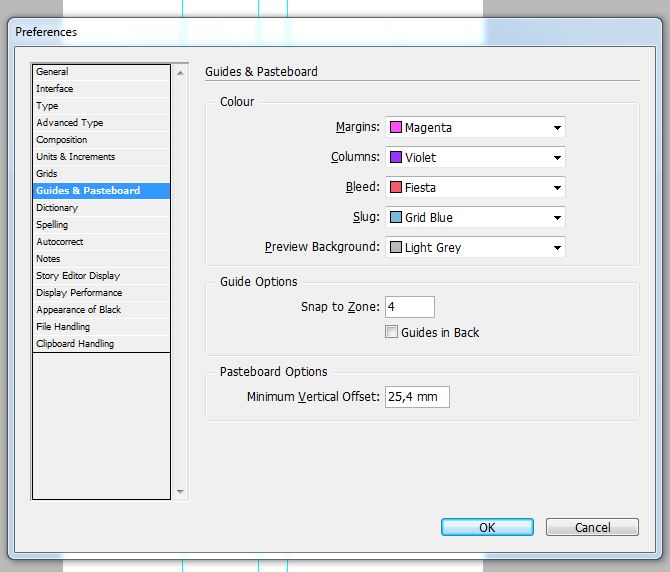Click the Minimum Vertical Offset field
670x572 pixels.
(417, 397)
